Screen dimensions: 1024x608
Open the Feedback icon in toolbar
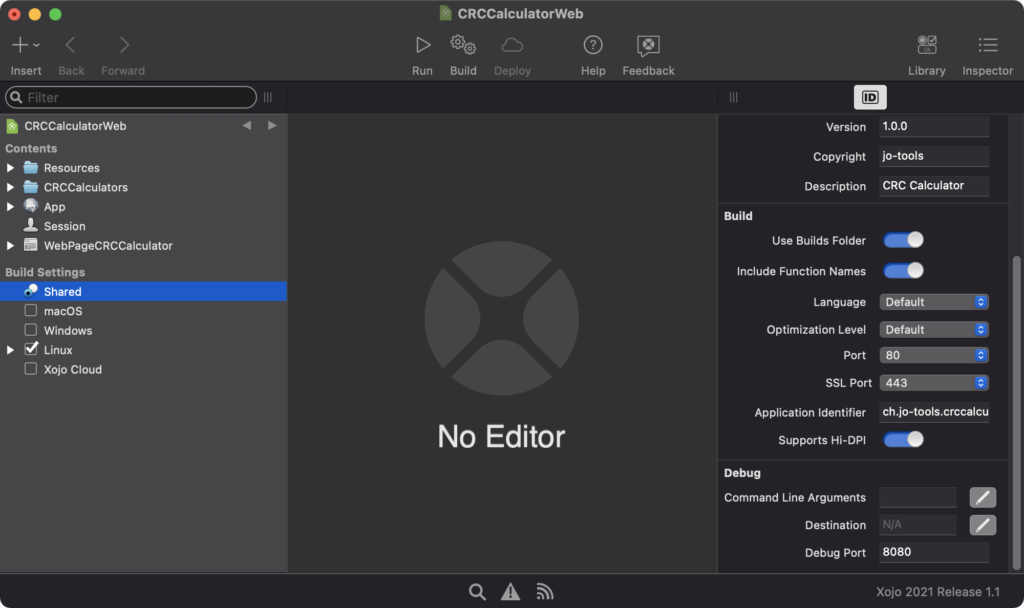648,45
